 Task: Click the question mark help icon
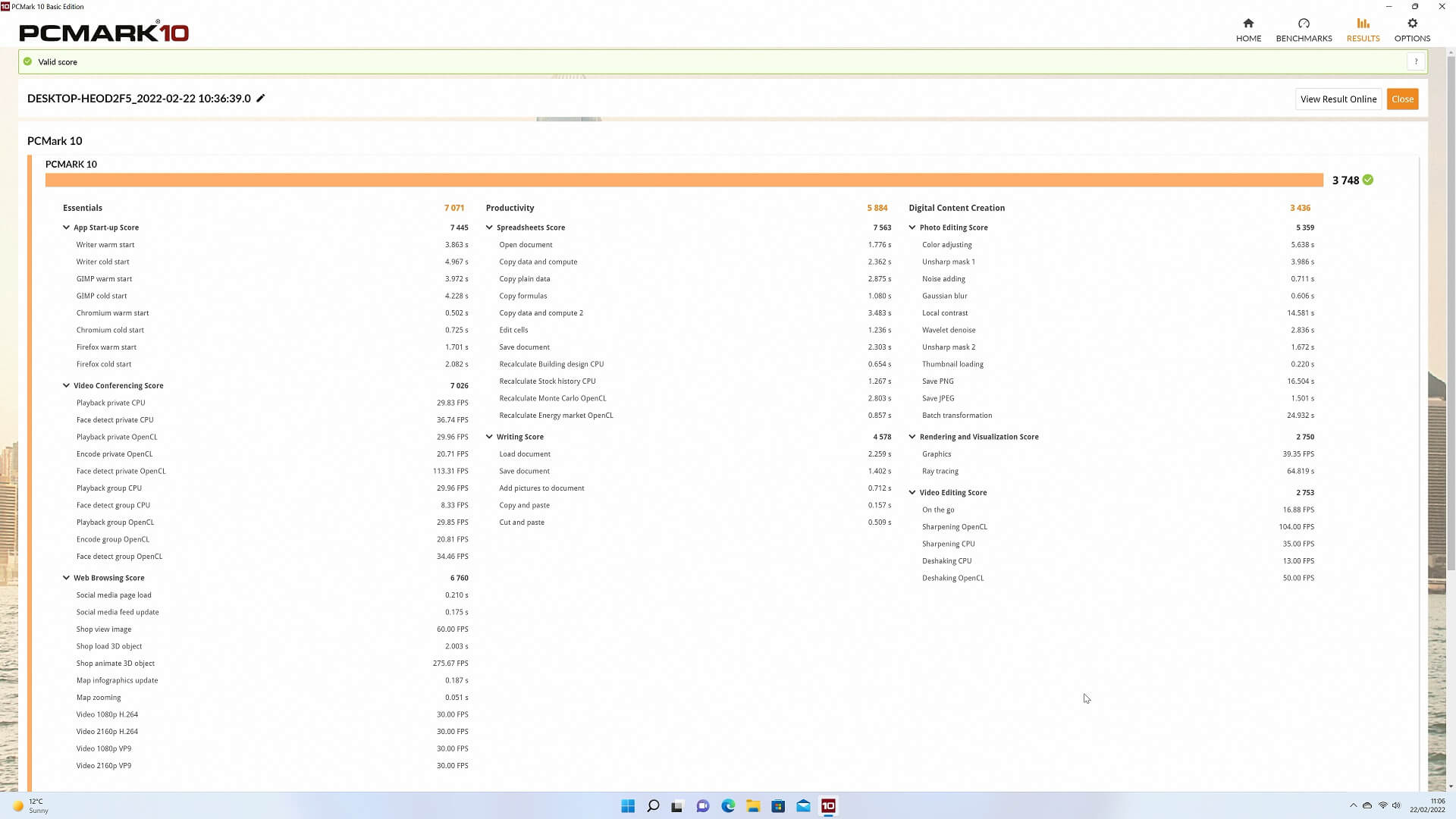coord(1416,62)
